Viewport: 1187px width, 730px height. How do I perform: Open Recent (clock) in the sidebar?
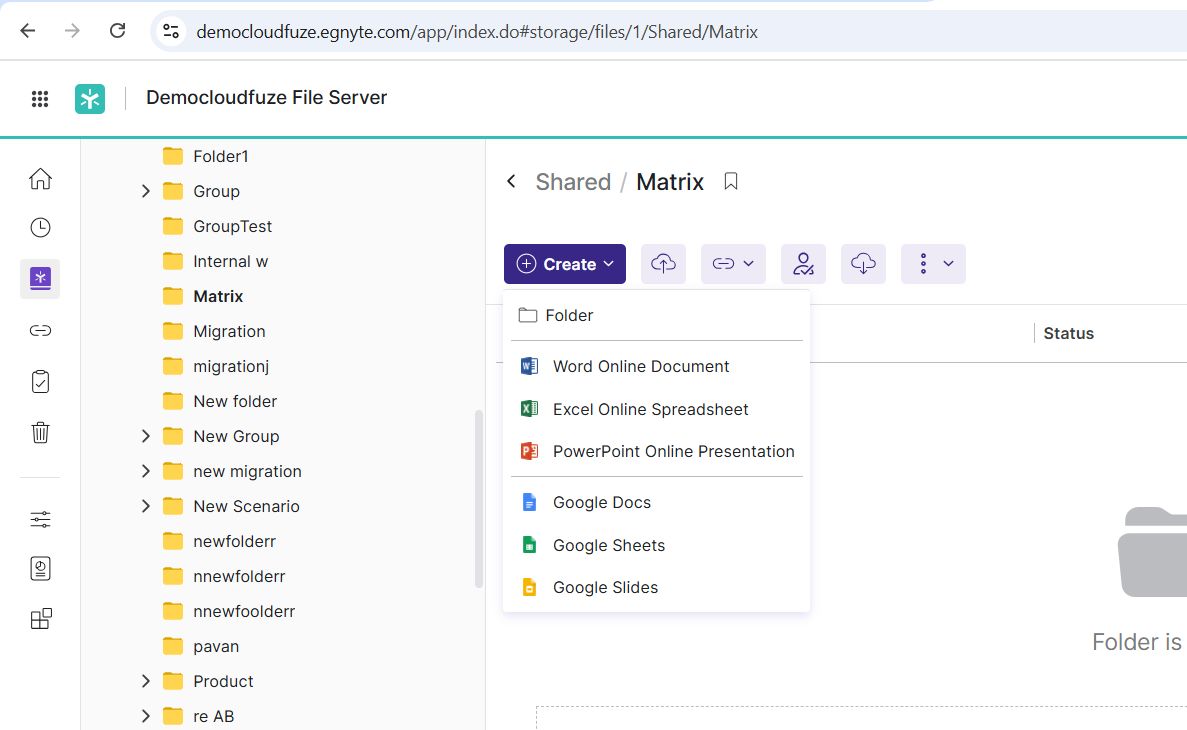(40, 228)
